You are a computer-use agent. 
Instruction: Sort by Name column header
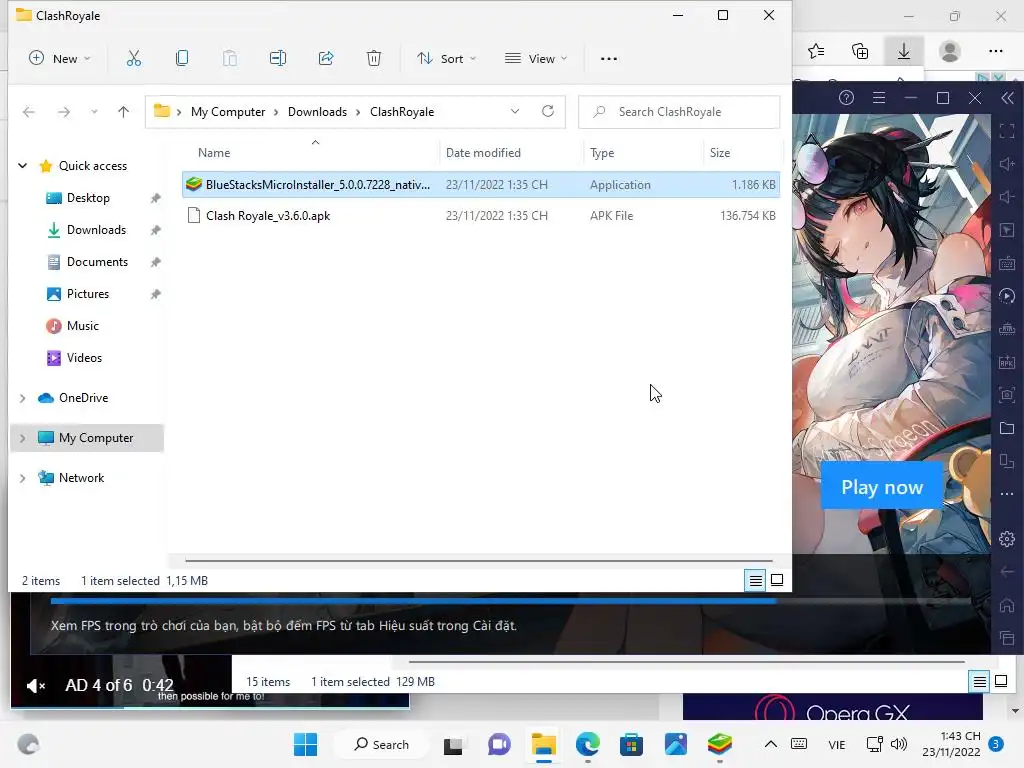[x=214, y=153]
